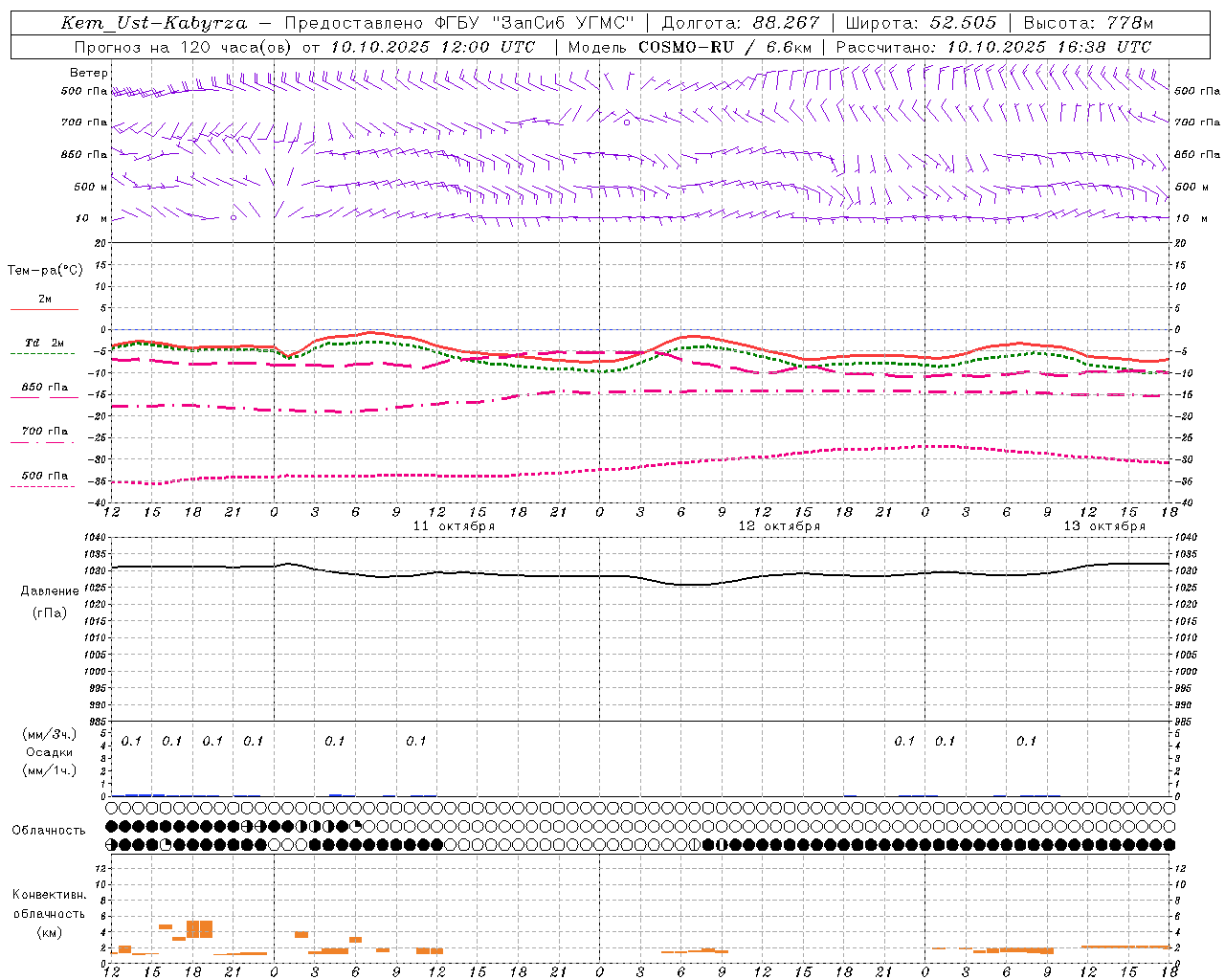Click the Рассчитано: 10.10.2025 16:38 UTC text

pos(993,47)
